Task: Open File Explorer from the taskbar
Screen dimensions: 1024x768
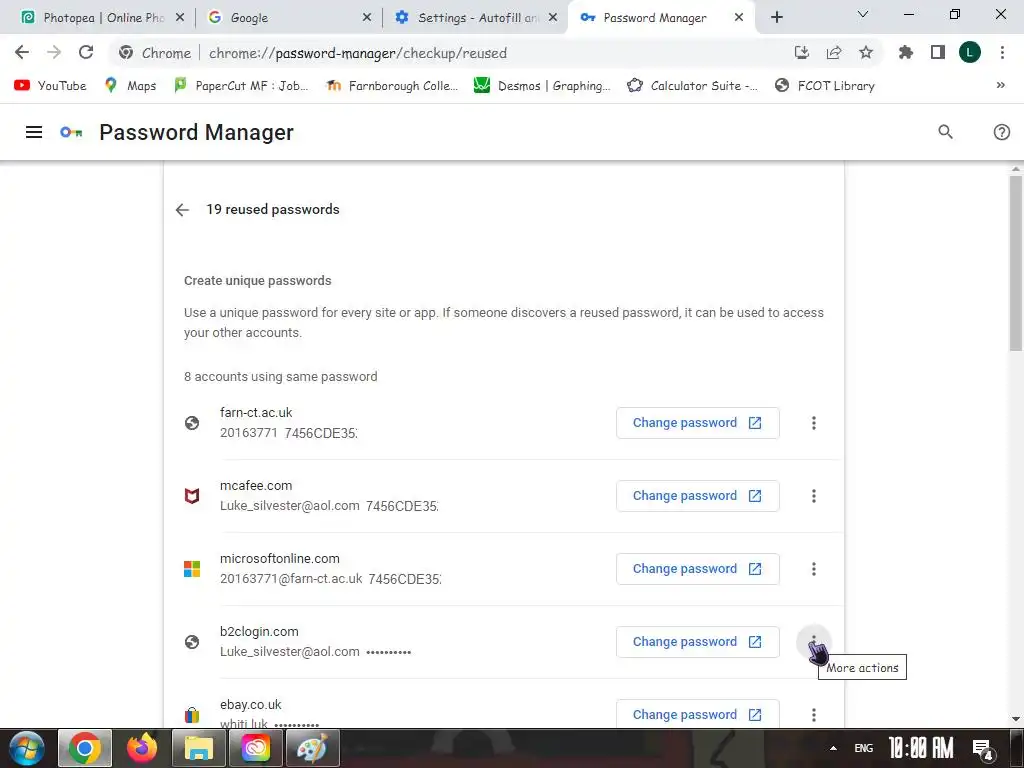Action: [199, 748]
